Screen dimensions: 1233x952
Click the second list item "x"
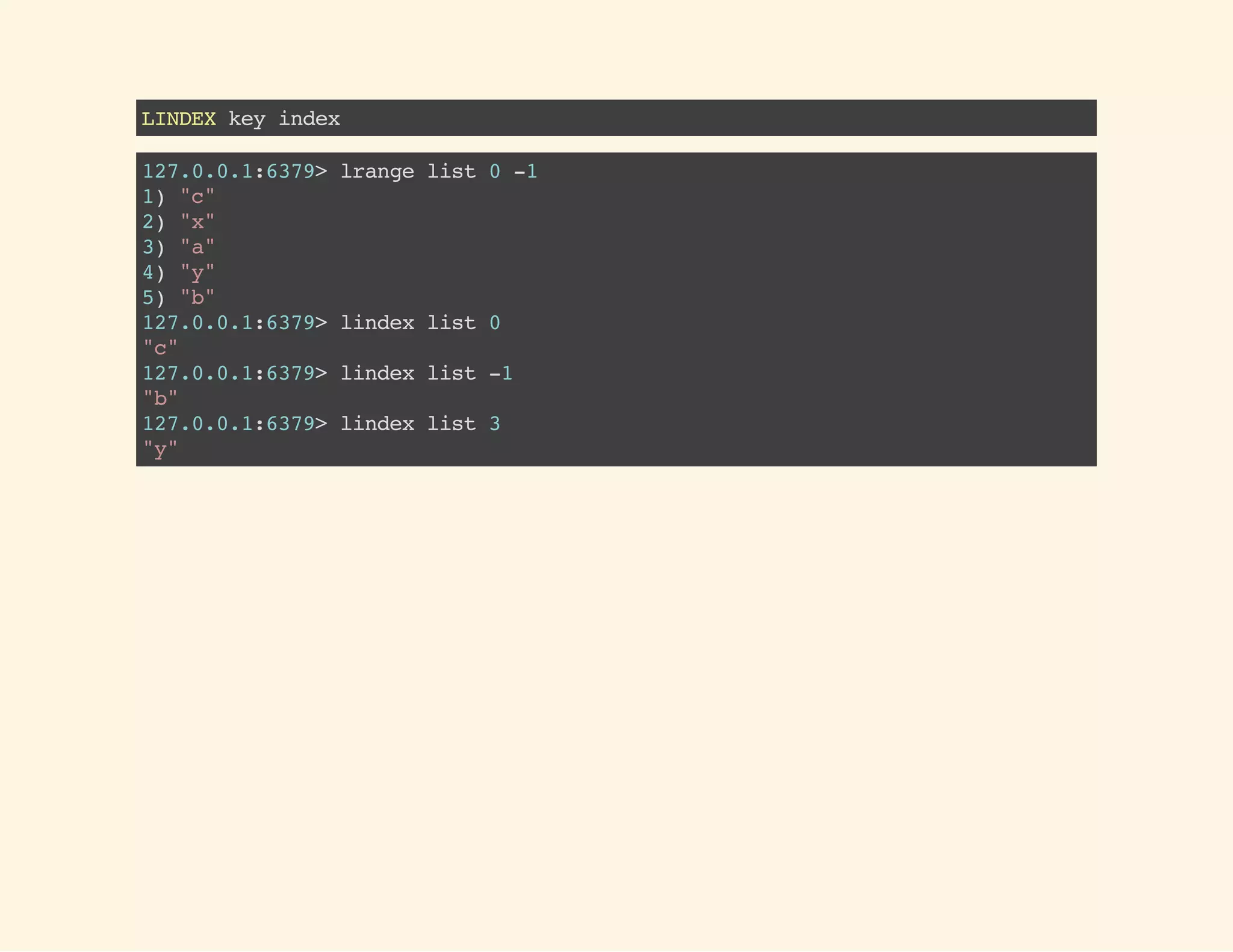[x=197, y=222]
